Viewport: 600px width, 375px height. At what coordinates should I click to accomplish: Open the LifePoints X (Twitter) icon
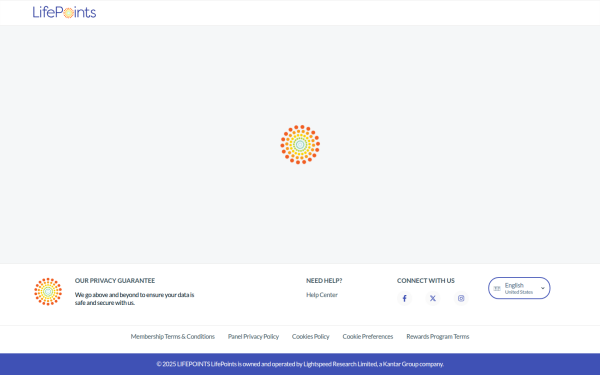click(x=432, y=298)
